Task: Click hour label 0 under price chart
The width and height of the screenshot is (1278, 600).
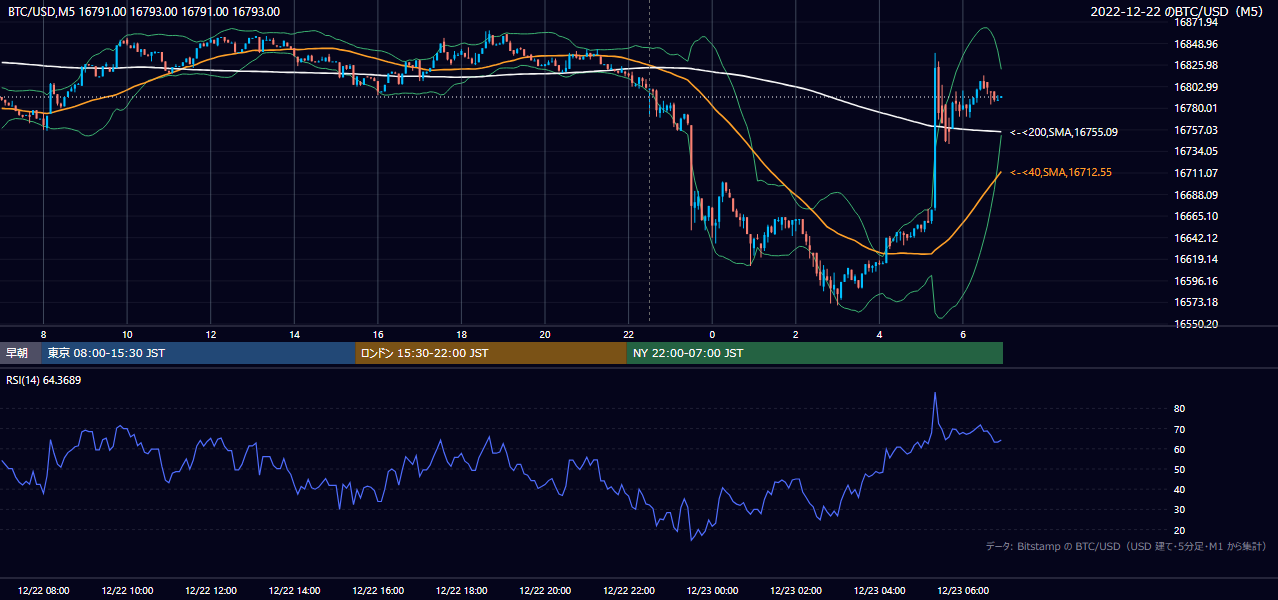Action: pyautogui.click(x=712, y=334)
